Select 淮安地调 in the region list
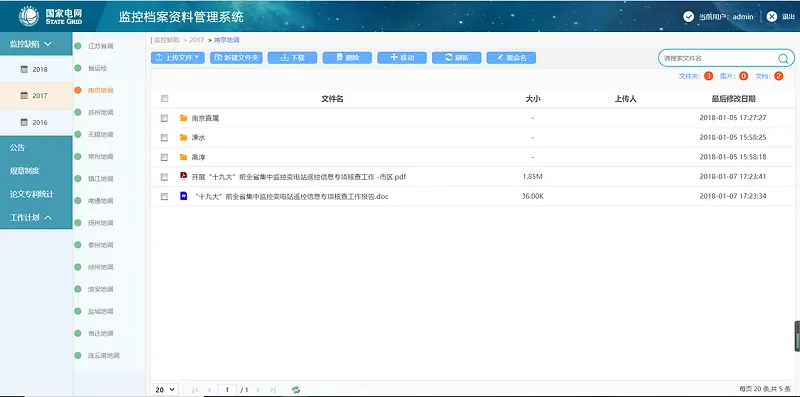 click(101, 289)
